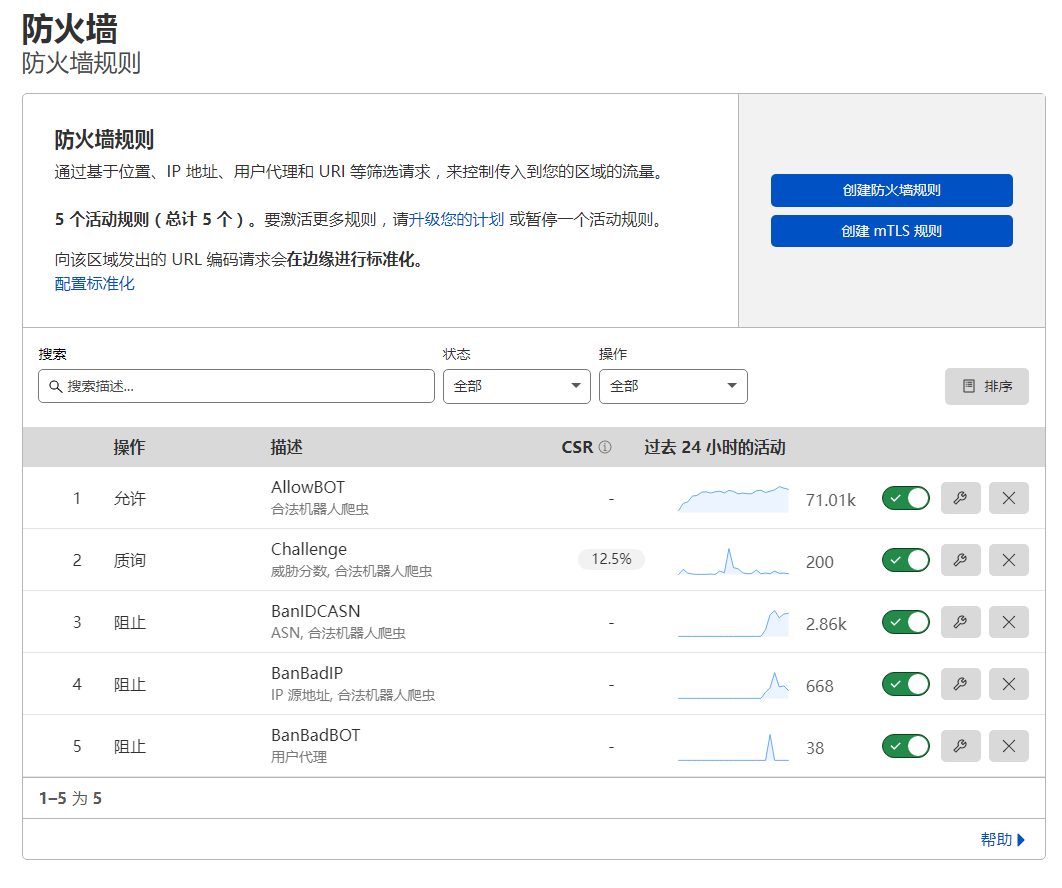The height and width of the screenshot is (888, 1062).
Task: View AllowBOT 24-hour activity sparkline
Action: pyautogui.click(x=734, y=499)
